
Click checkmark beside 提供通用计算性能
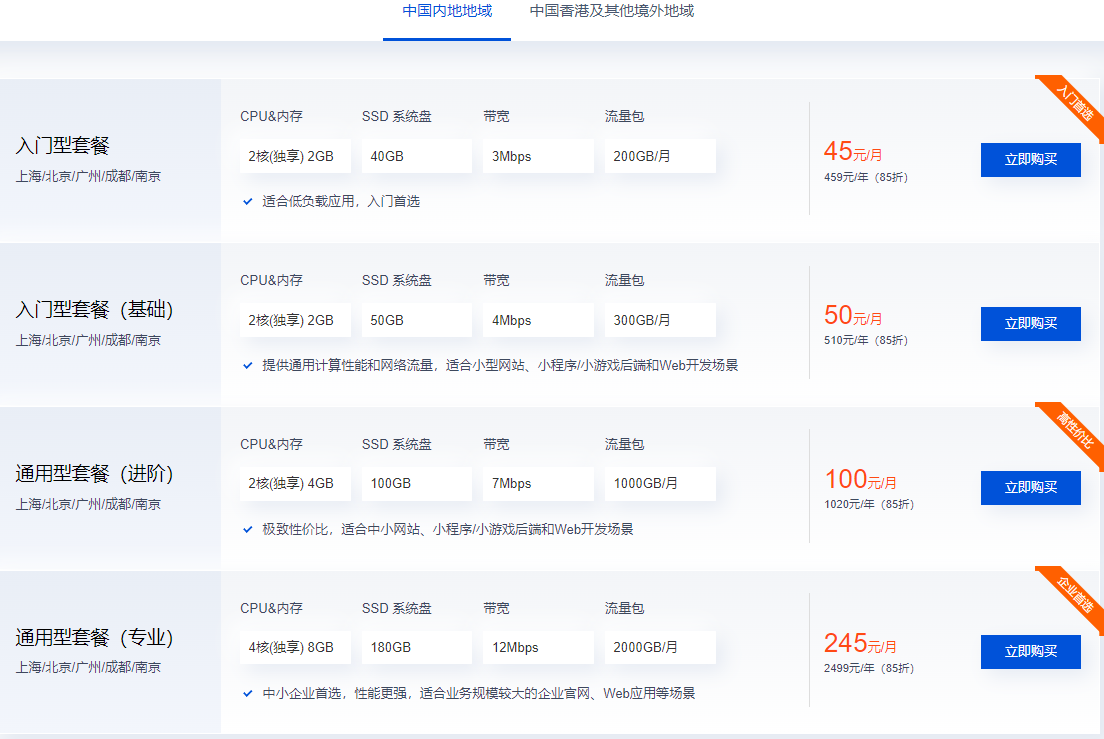coord(247,365)
